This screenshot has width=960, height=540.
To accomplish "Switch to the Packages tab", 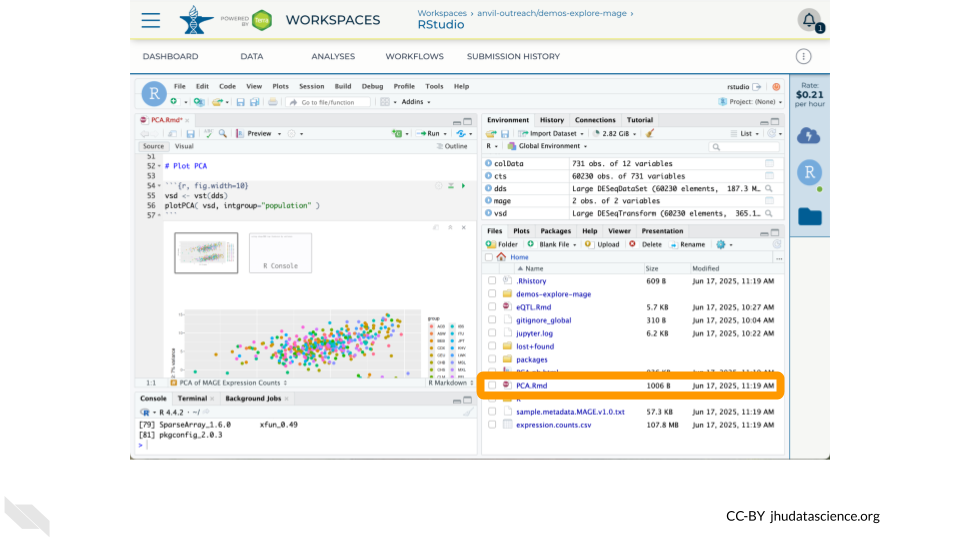I will coord(555,231).
